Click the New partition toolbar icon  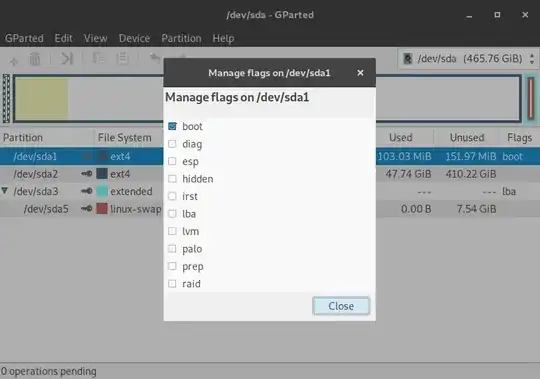pos(14,61)
